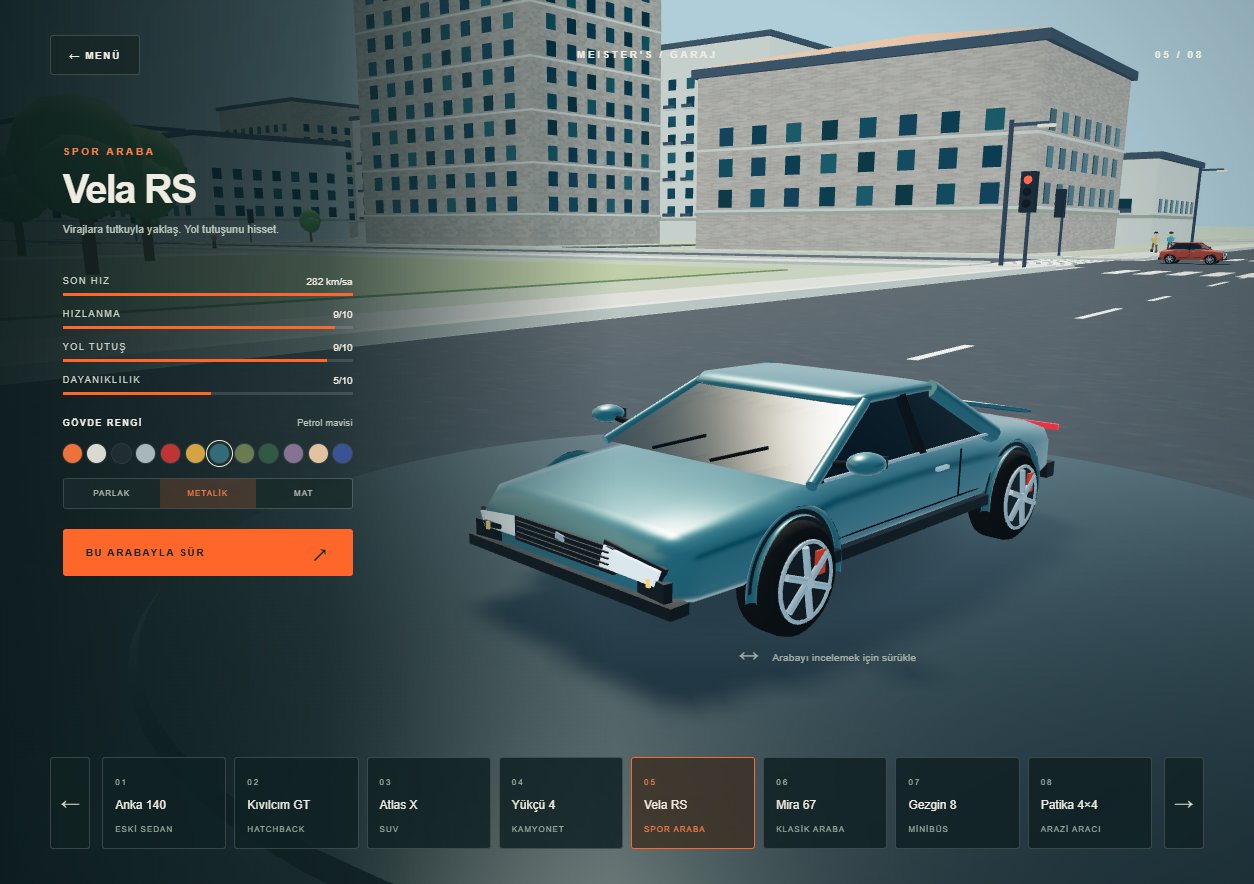The image size is (1254, 884).
Task: Click the Petrol mavisi color name
Action: [x=325, y=423]
